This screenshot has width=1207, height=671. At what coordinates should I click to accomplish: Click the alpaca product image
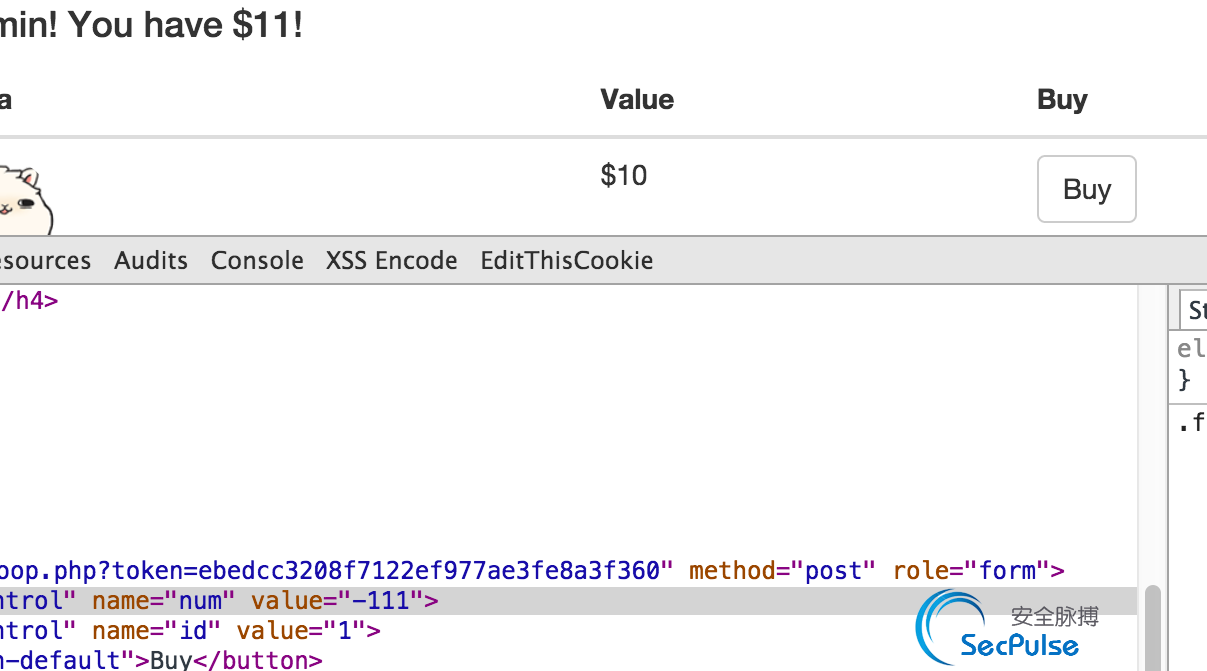click(x=25, y=201)
